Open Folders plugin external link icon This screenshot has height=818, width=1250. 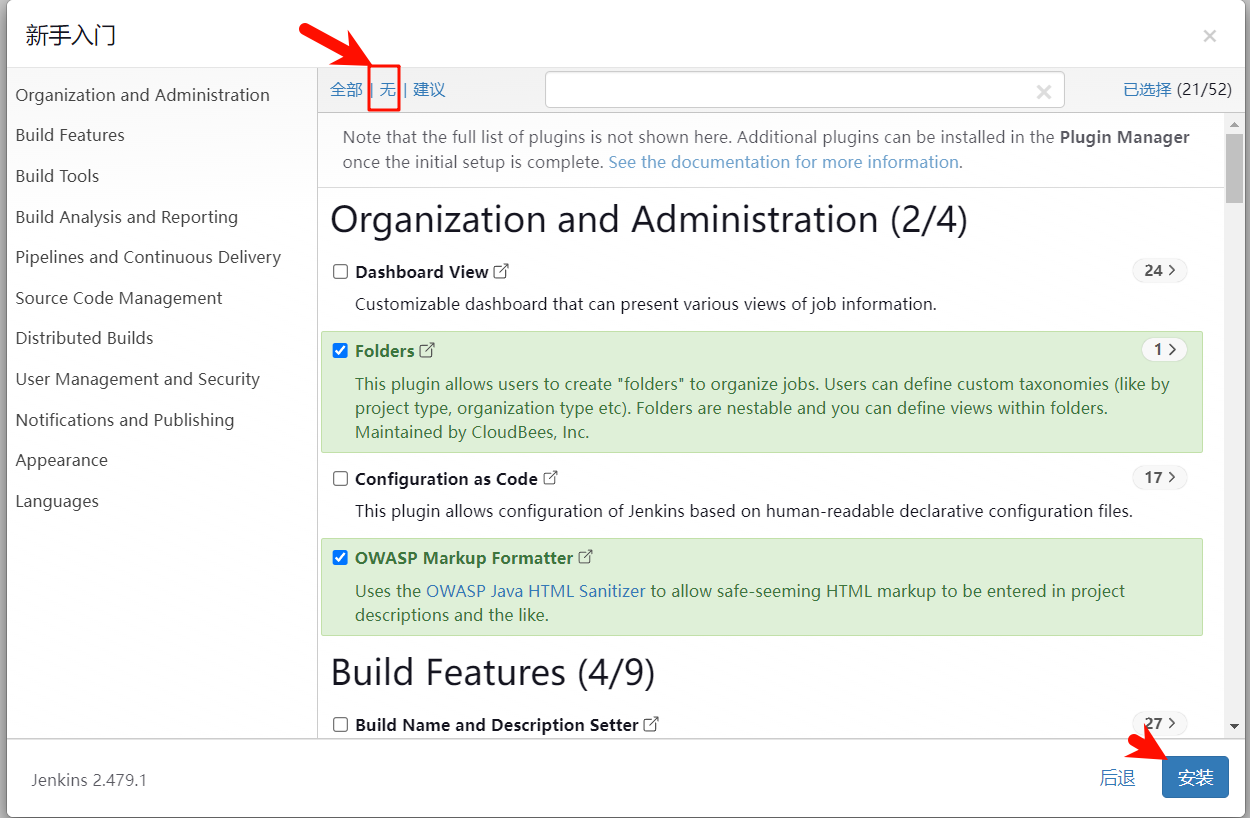pos(428,350)
